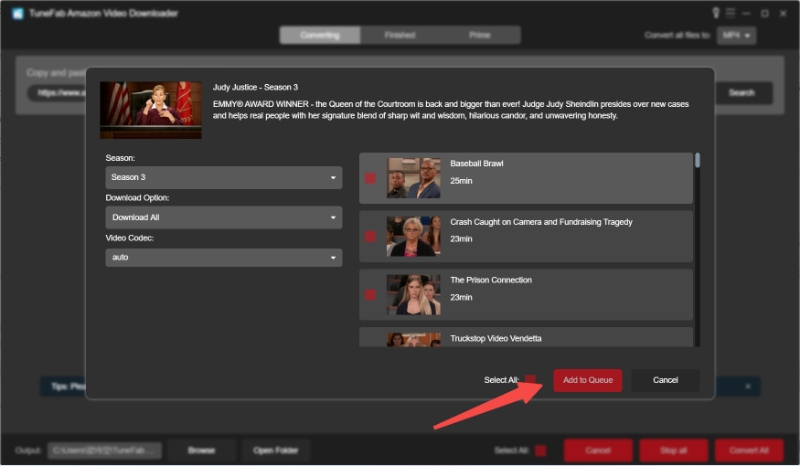Click the Stop all button
Screen dimensions: 800x466
click(673, 450)
